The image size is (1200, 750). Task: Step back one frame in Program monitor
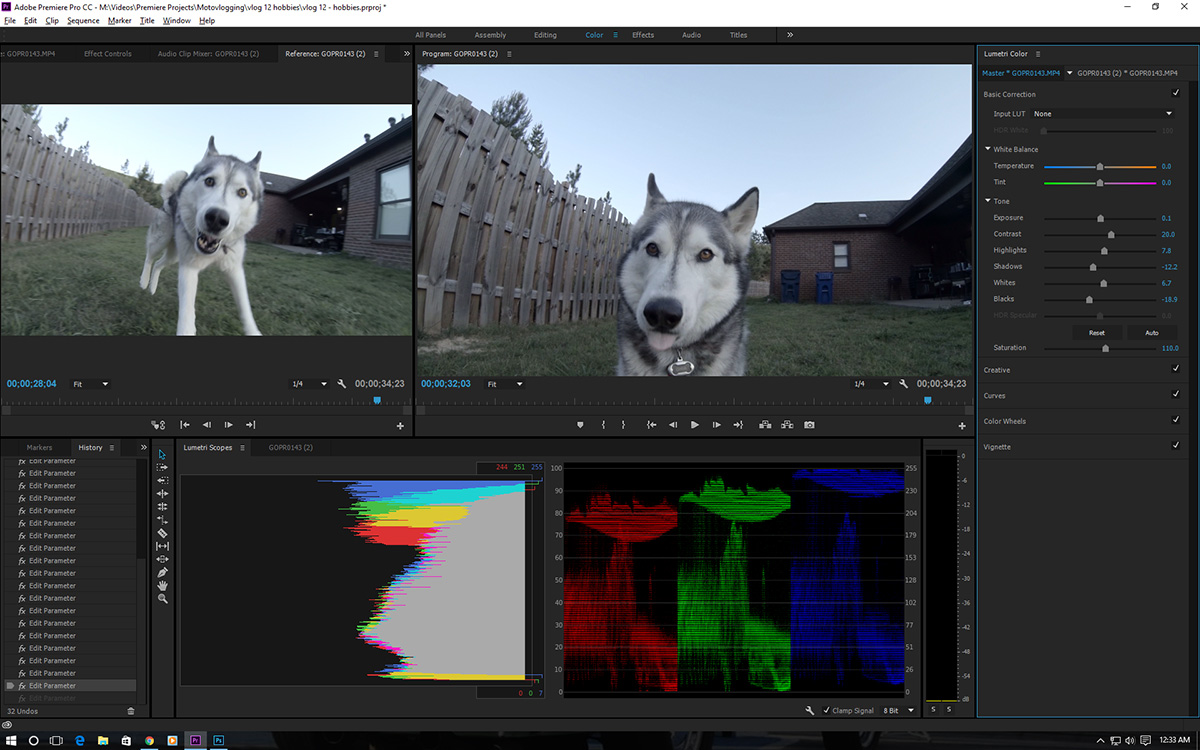[673, 425]
